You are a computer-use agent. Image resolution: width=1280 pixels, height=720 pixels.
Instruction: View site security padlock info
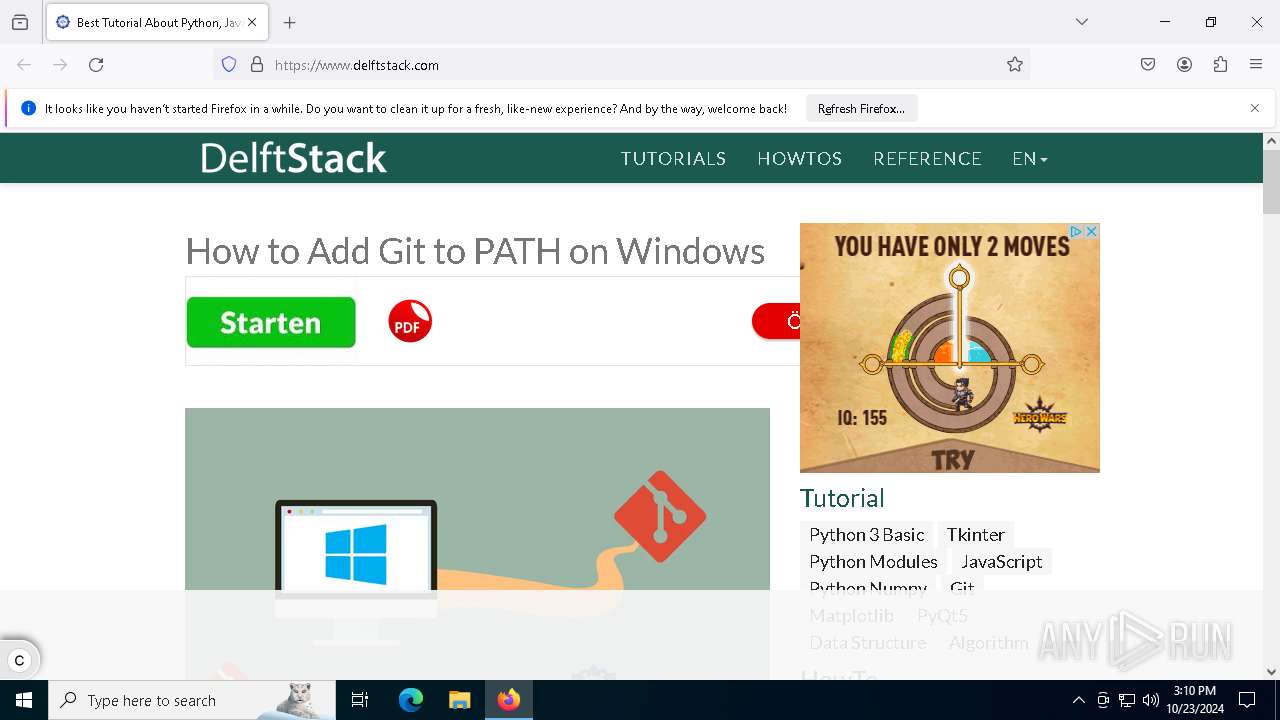coord(257,65)
